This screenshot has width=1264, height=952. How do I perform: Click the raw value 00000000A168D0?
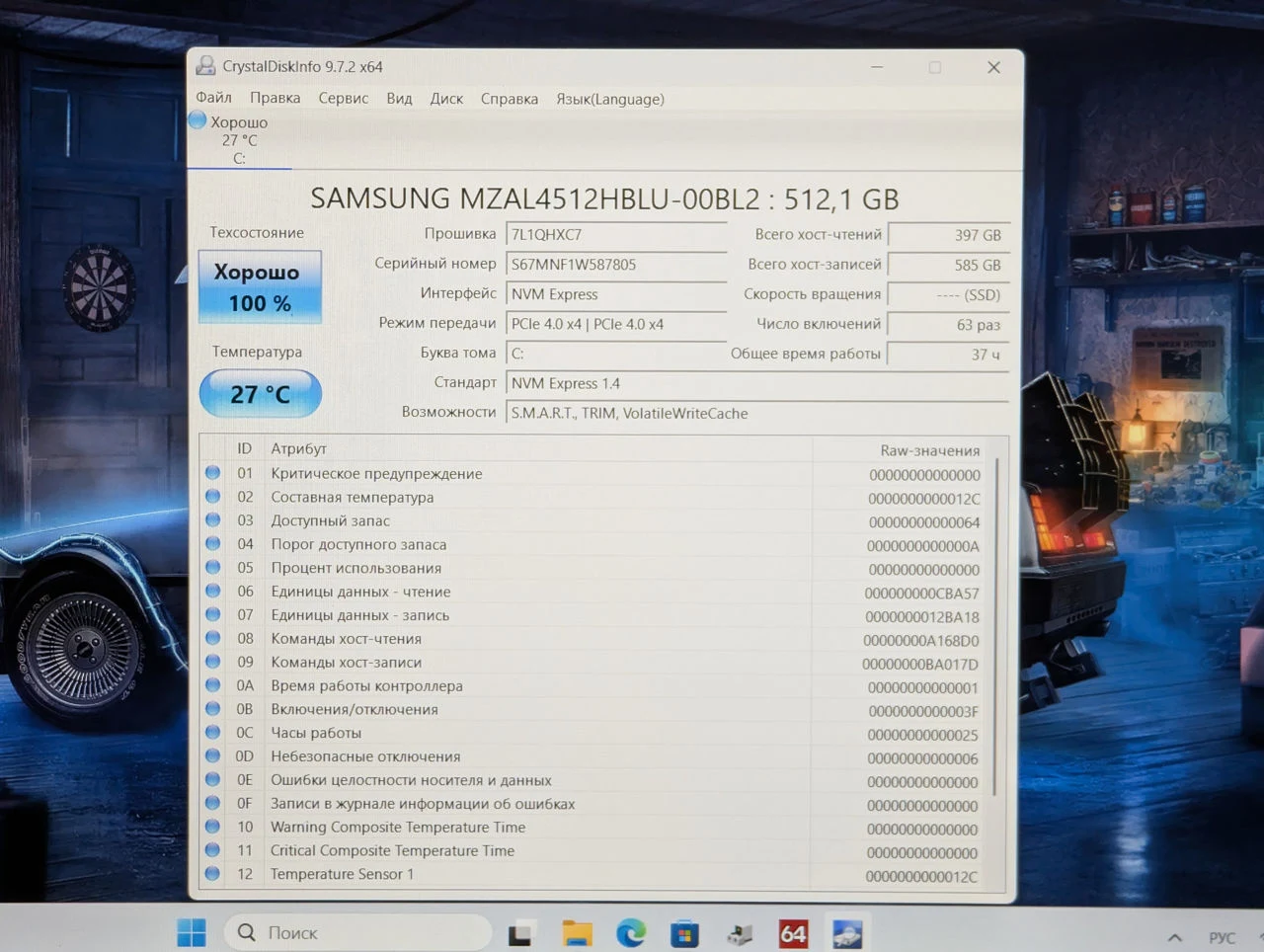pos(920,641)
